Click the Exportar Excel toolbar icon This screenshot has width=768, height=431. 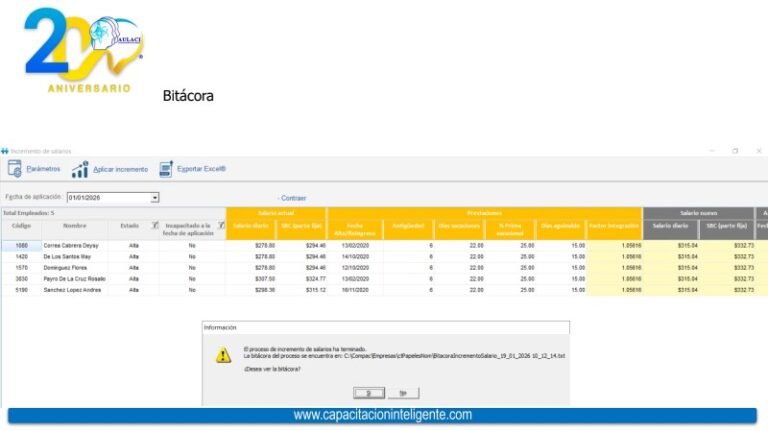coord(166,169)
